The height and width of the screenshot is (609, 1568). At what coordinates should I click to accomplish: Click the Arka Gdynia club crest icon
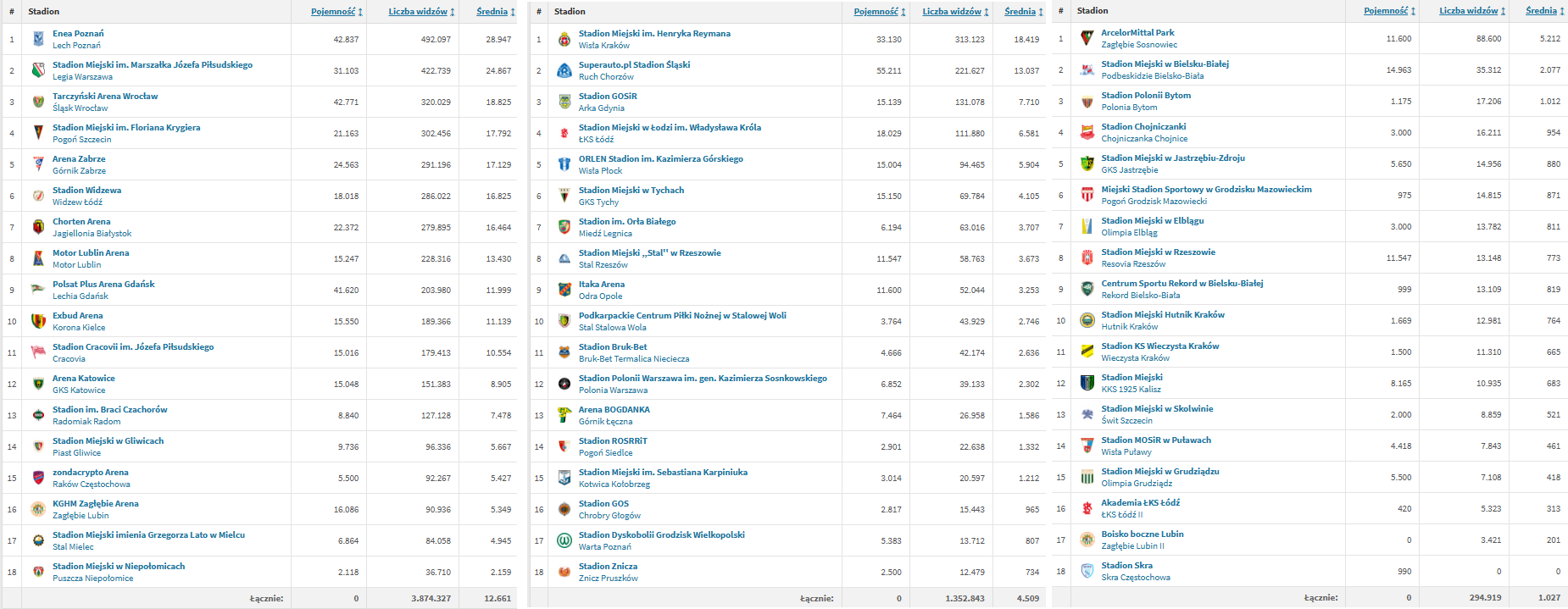[564, 102]
